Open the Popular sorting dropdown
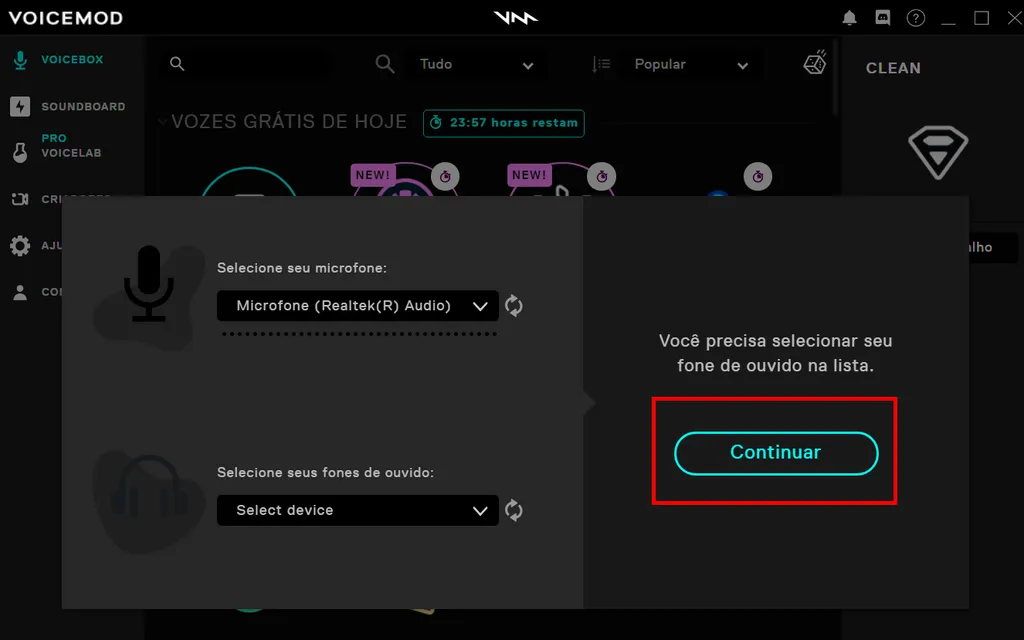This screenshot has width=1024, height=640. tap(690, 64)
